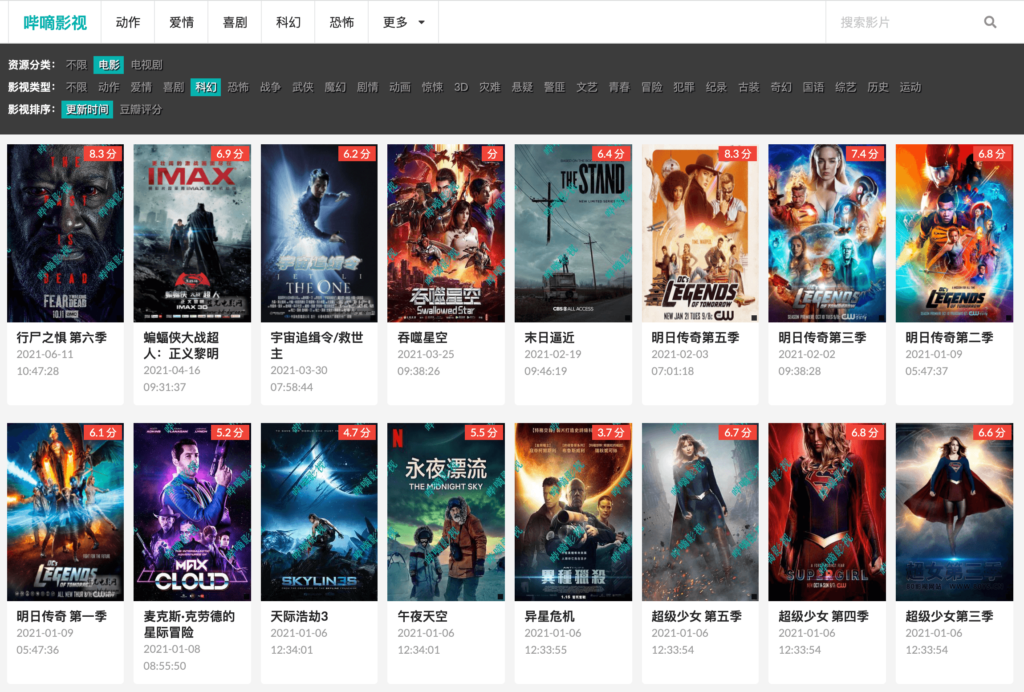Screen dimensions: 1024x692
Task: Click the 哔嘀影视 site logo
Action: 55,22
